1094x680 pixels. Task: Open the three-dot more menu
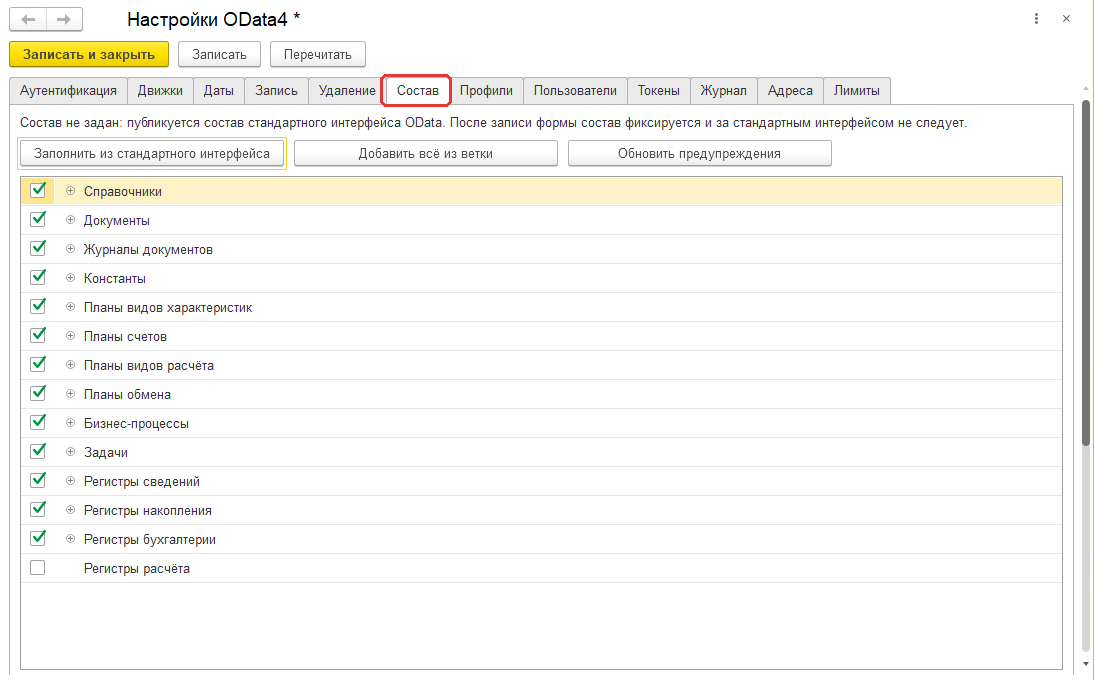click(x=1036, y=19)
